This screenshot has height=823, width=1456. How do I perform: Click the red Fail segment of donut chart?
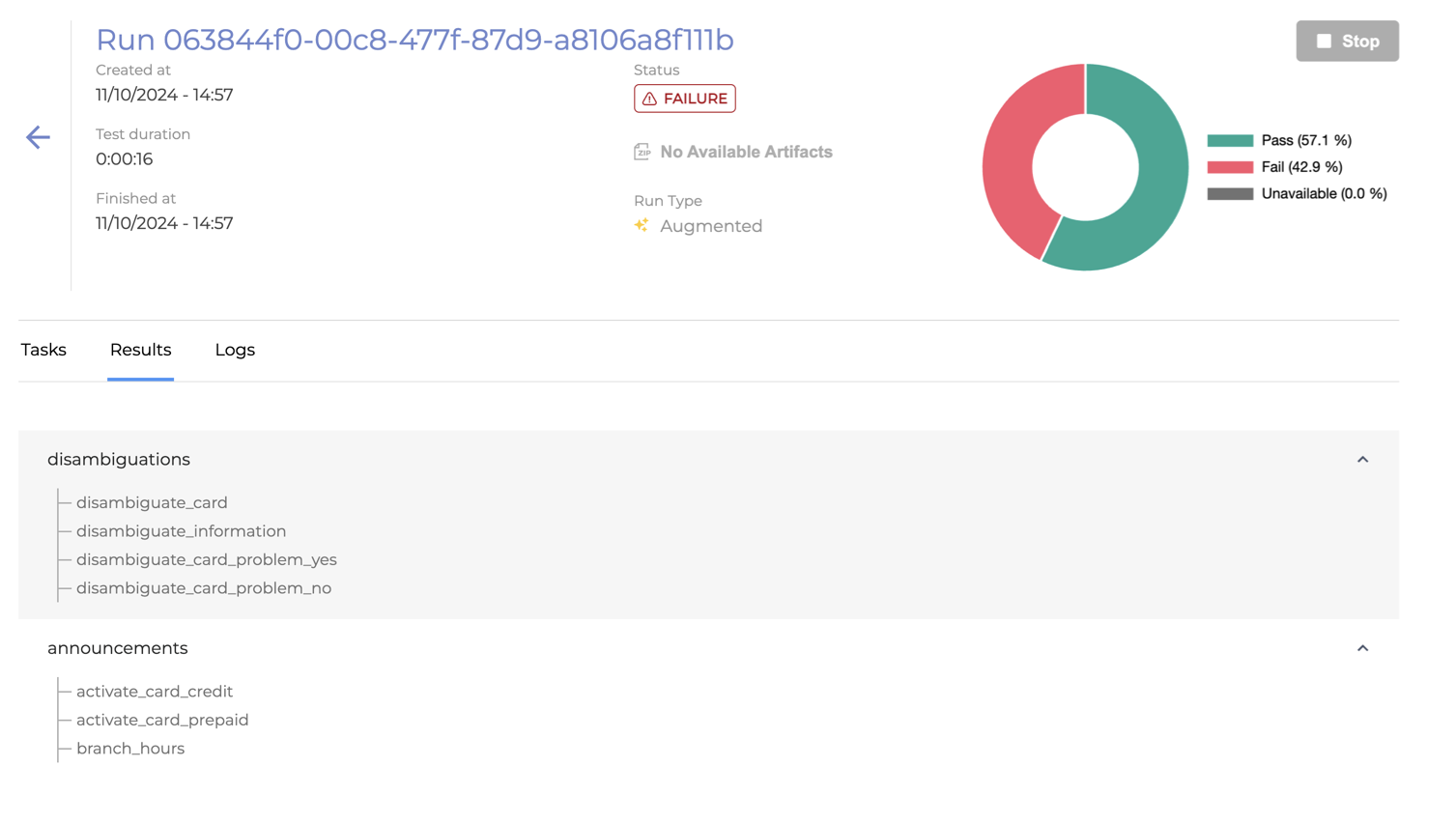1011,164
